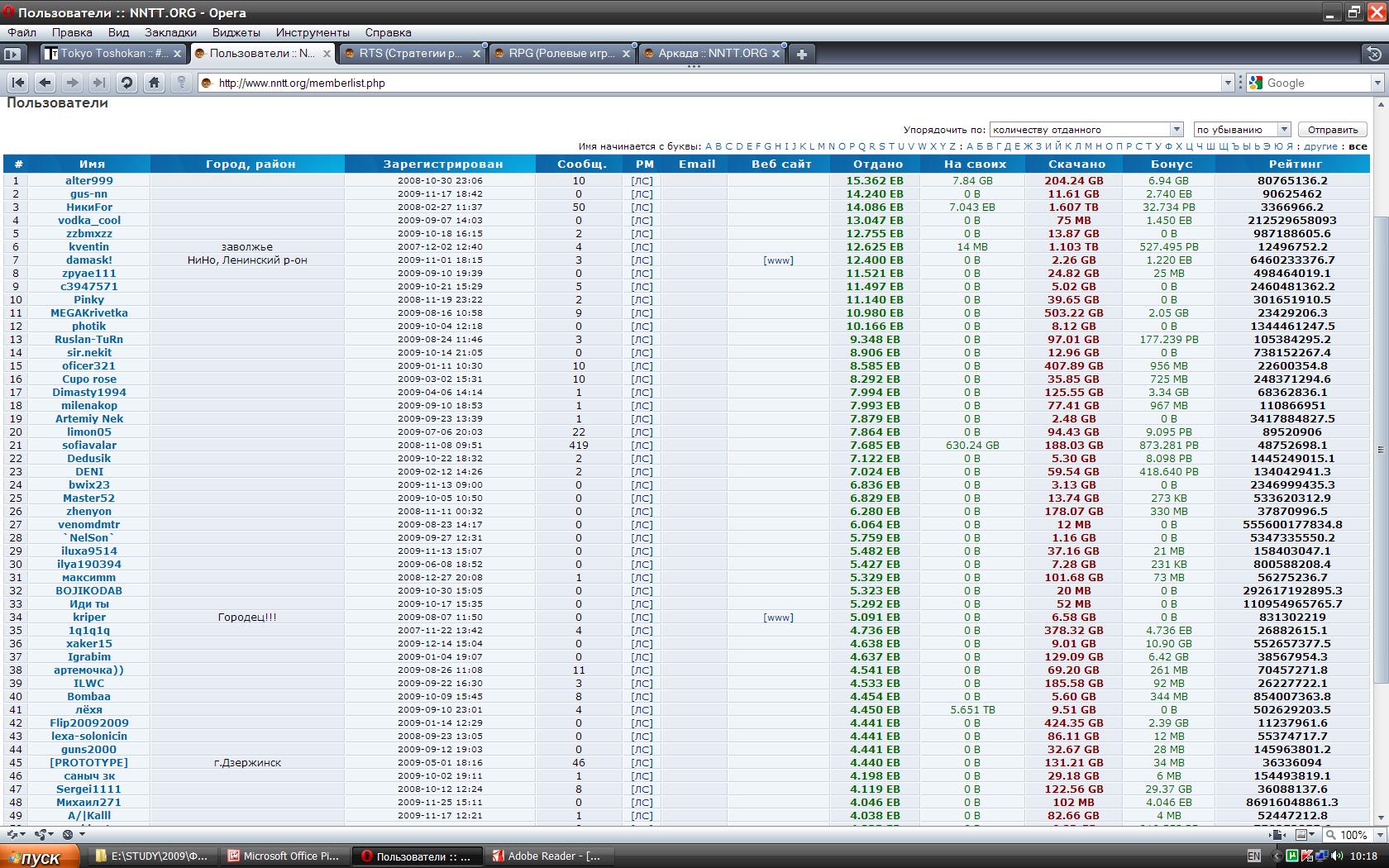
Task: Open the Виджеты menu
Action: point(236,32)
